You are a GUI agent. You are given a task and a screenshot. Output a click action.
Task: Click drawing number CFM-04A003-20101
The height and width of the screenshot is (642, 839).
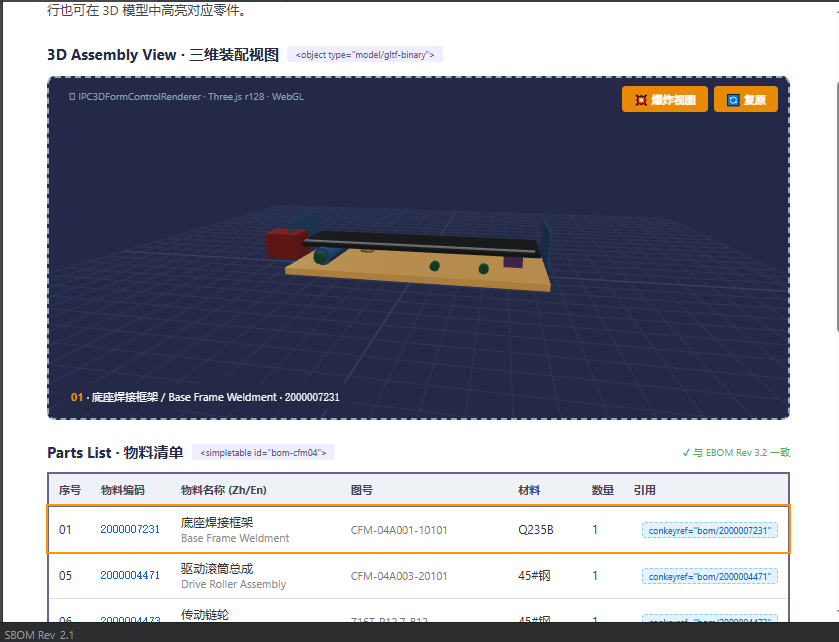click(x=399, y=576)
